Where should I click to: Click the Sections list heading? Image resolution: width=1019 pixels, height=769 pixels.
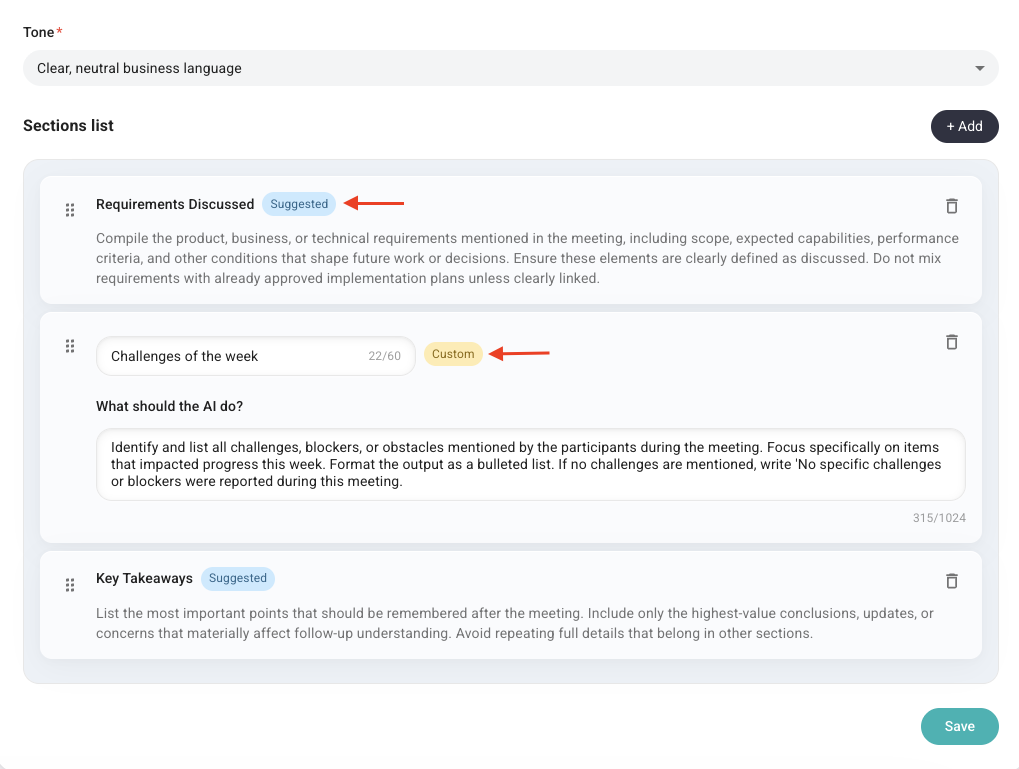pos(68,126)
